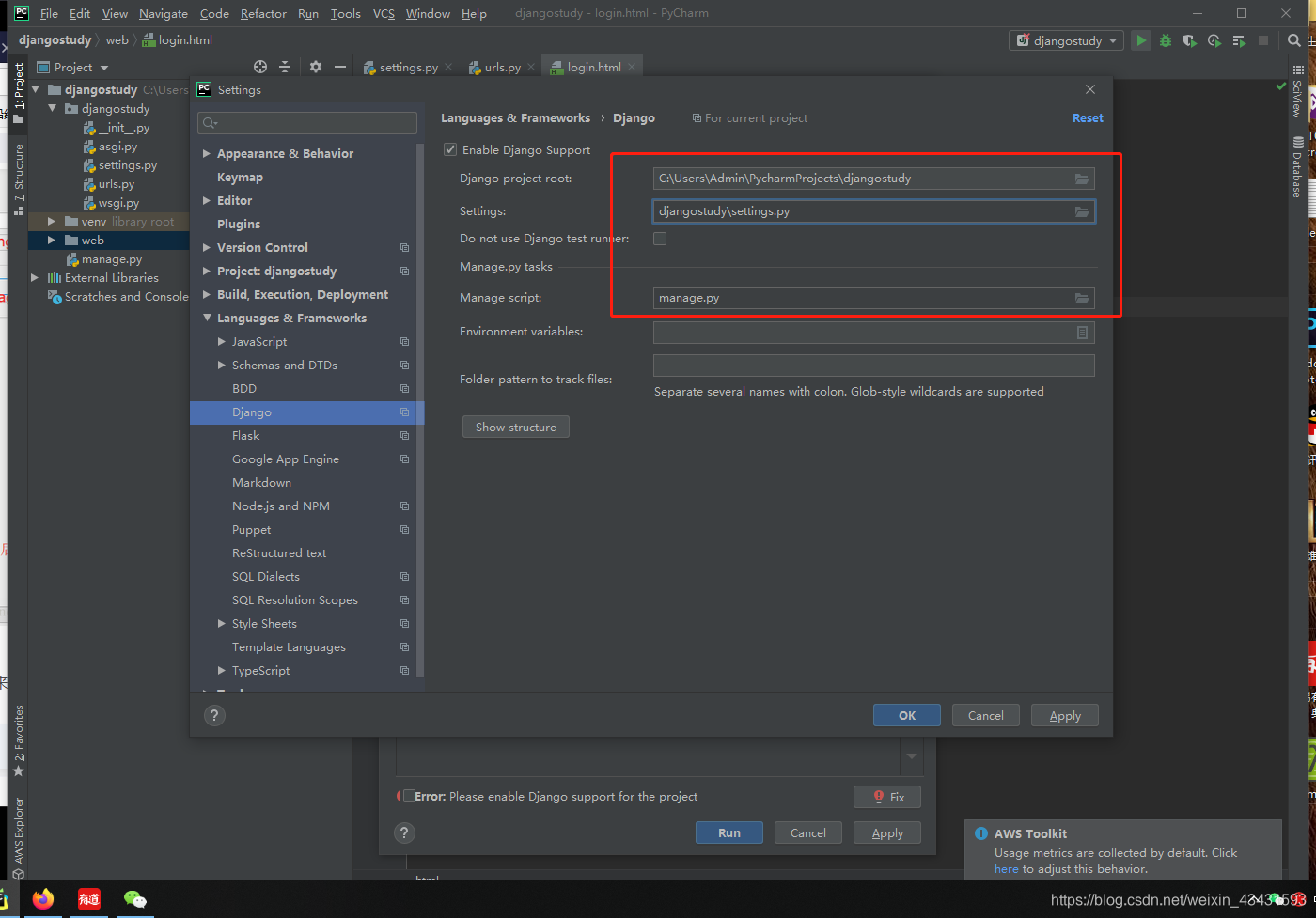1316x918 pixels.
Task: Browse folder for Manage script
Action: coord(1082,298)
